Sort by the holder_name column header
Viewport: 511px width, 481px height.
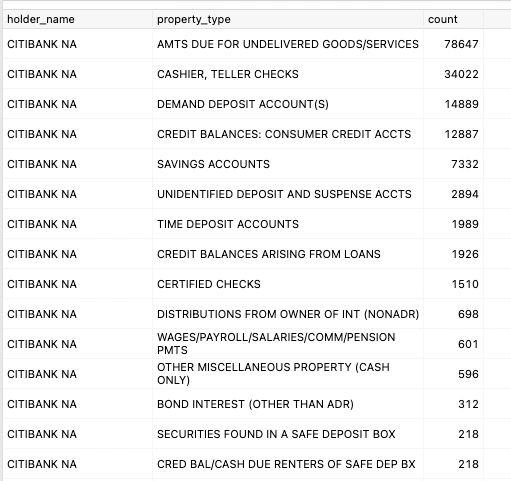77,19
